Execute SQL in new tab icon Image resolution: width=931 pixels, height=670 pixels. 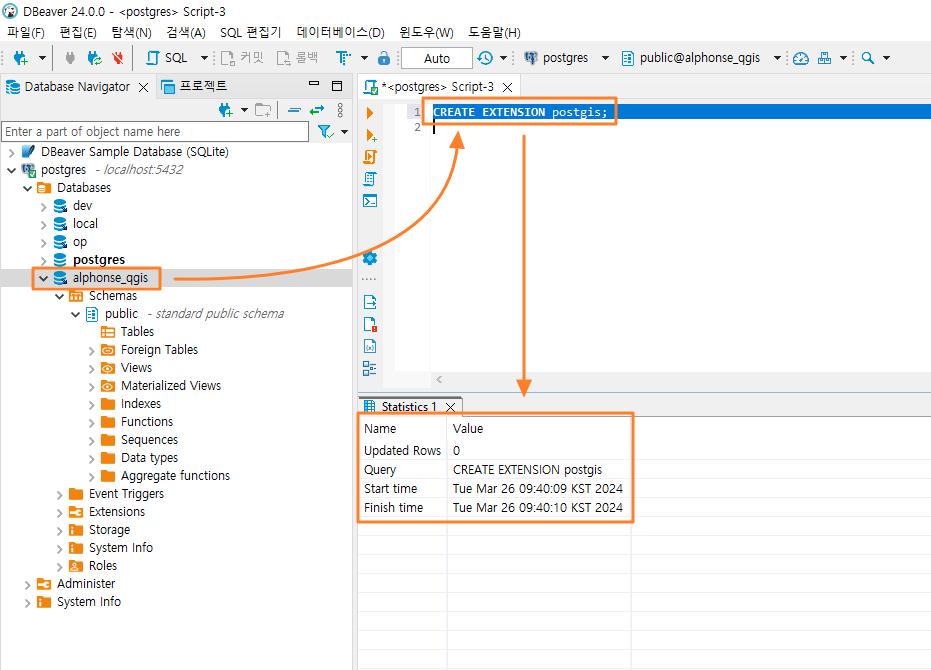[x=371, y=135]
